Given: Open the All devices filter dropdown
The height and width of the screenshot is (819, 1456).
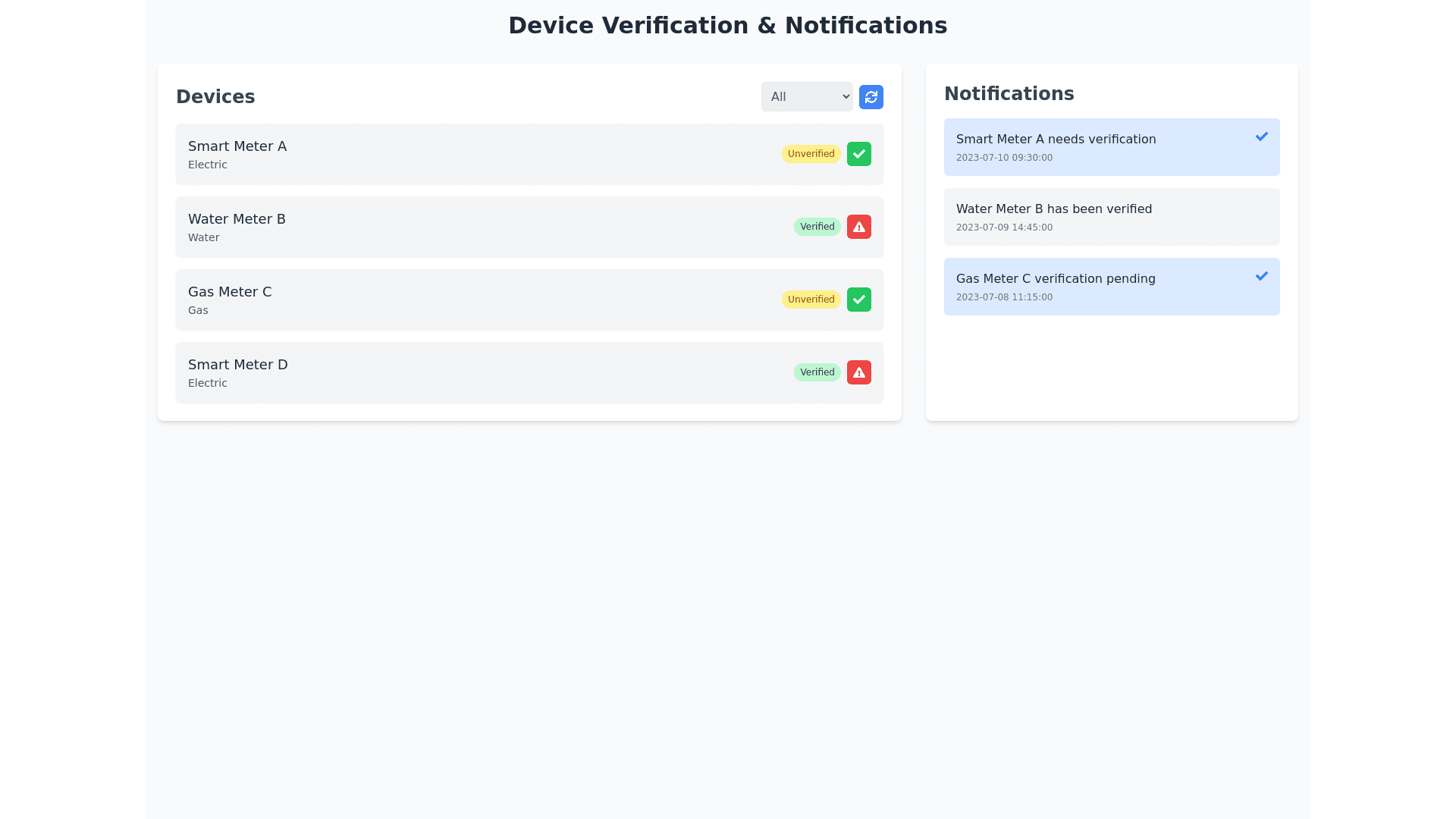Looking at the screenshot, I should (x=806, y=97).
